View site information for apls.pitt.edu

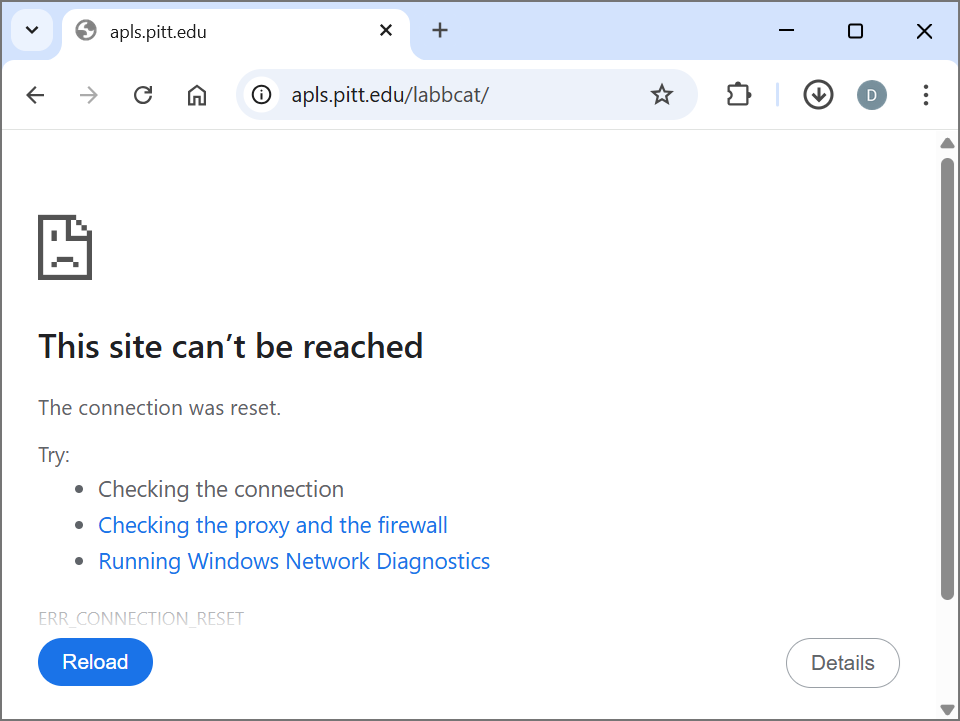click(261, 95)
